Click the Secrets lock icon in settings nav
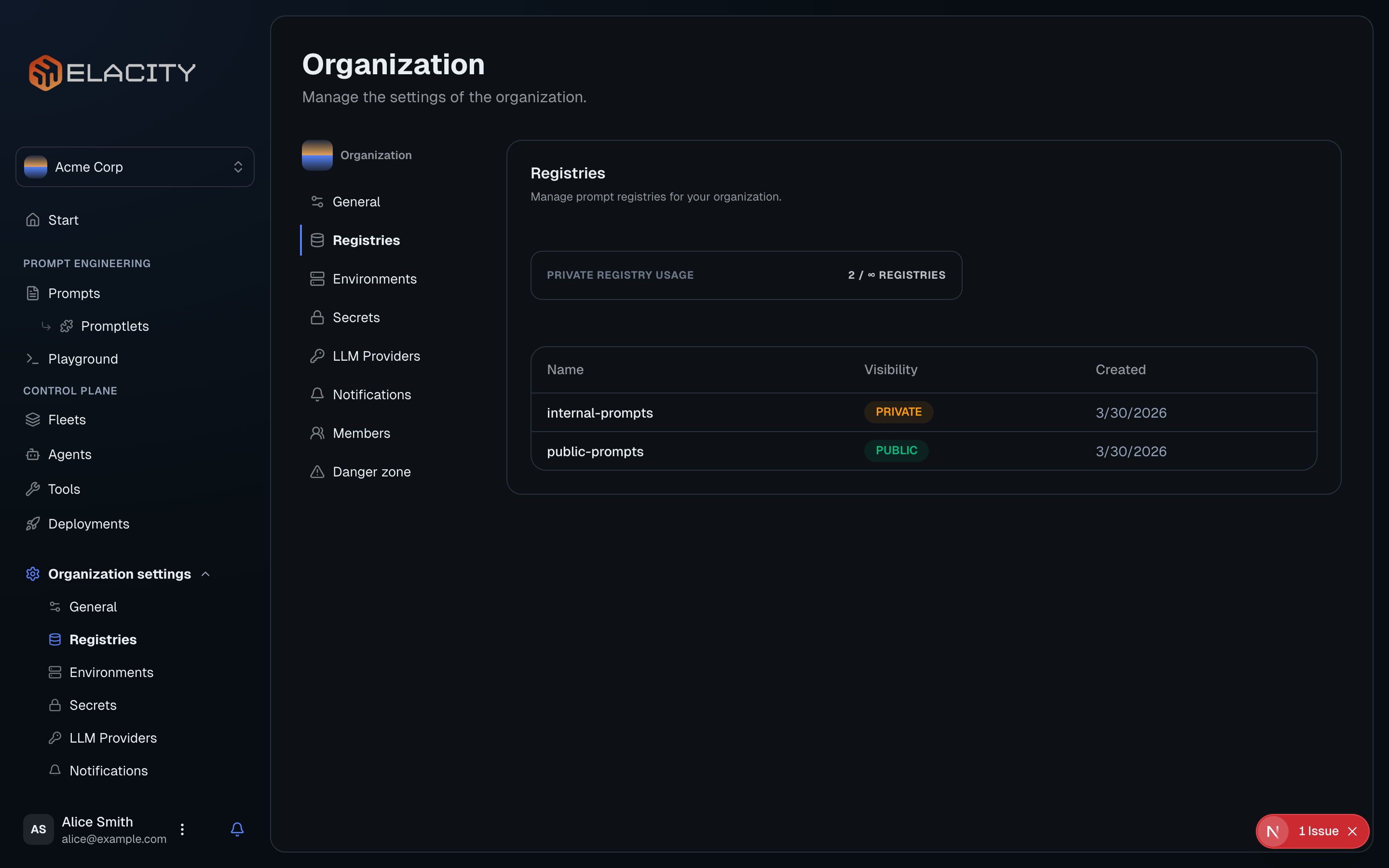This screenshot has width=1389, height=868. point(55,705)
